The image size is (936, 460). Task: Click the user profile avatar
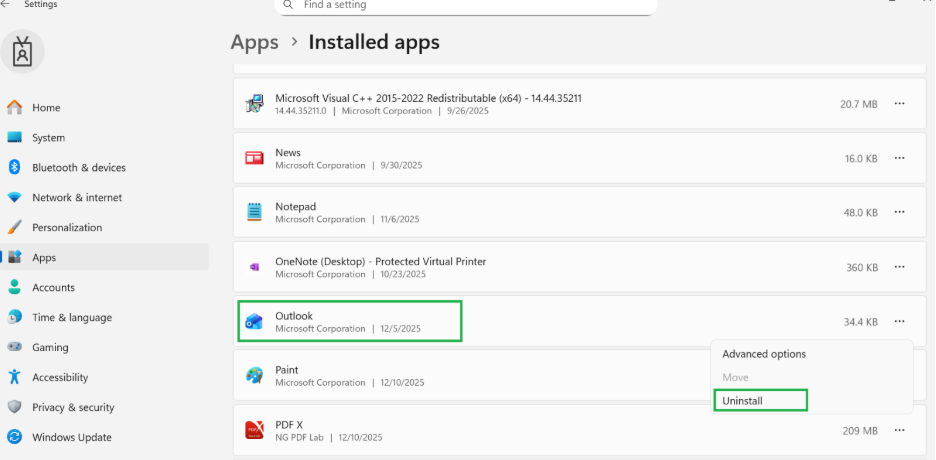point(23,52)
